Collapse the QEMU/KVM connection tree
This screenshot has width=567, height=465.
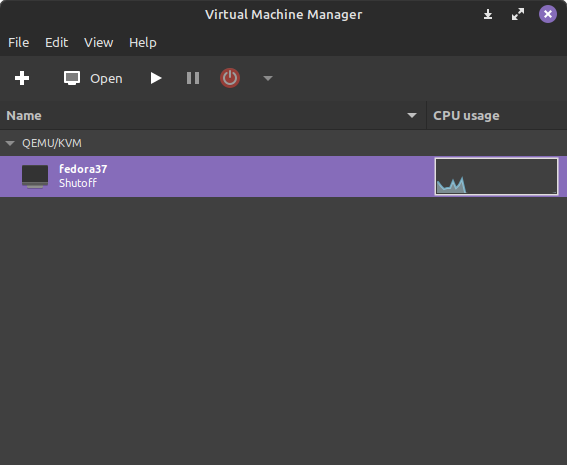click(10, 143)
